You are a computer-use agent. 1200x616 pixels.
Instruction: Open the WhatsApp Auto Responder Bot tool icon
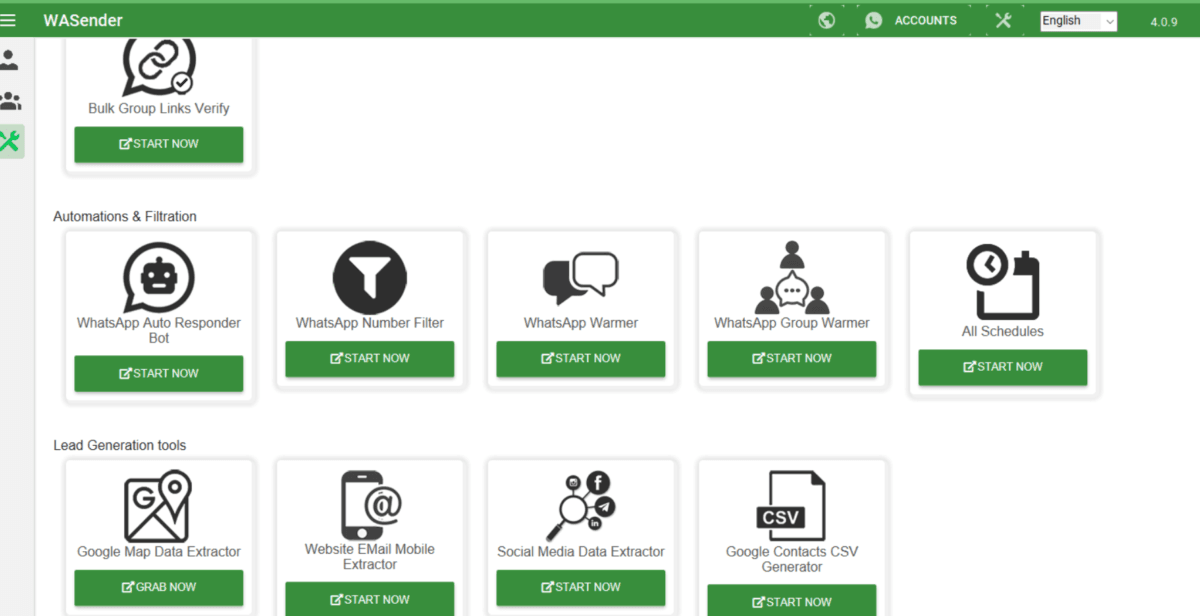tap(158, 275)
